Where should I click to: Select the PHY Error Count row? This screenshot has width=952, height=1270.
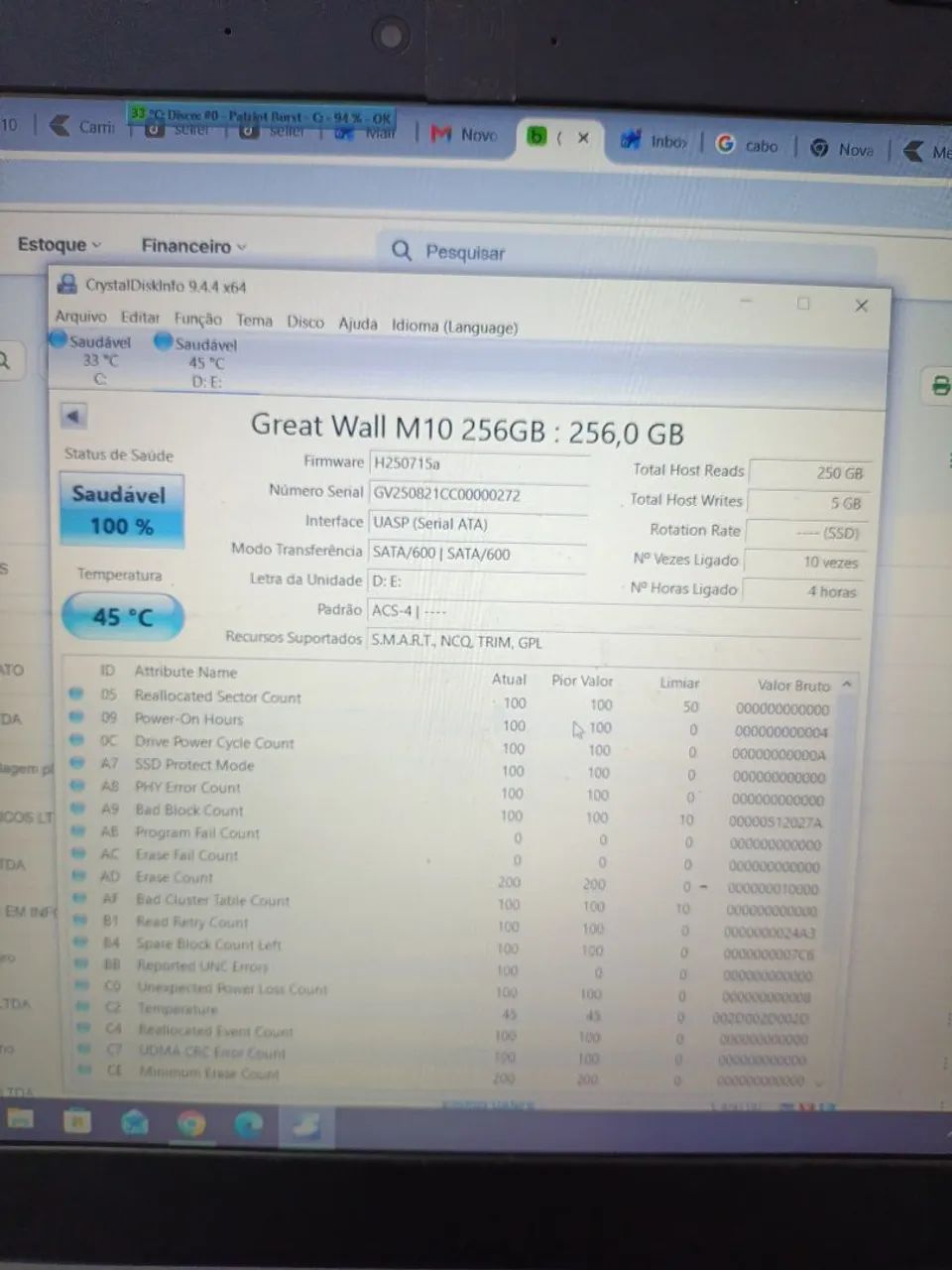click(x=451, y=792)
